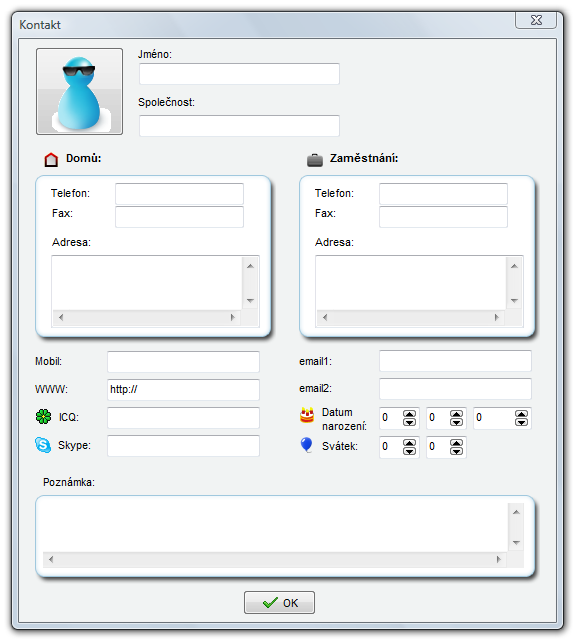Decrease the third Datum narození spinner value
Image resolution: width=574 pixels, height=639 pixels.
tap(521, 422)
